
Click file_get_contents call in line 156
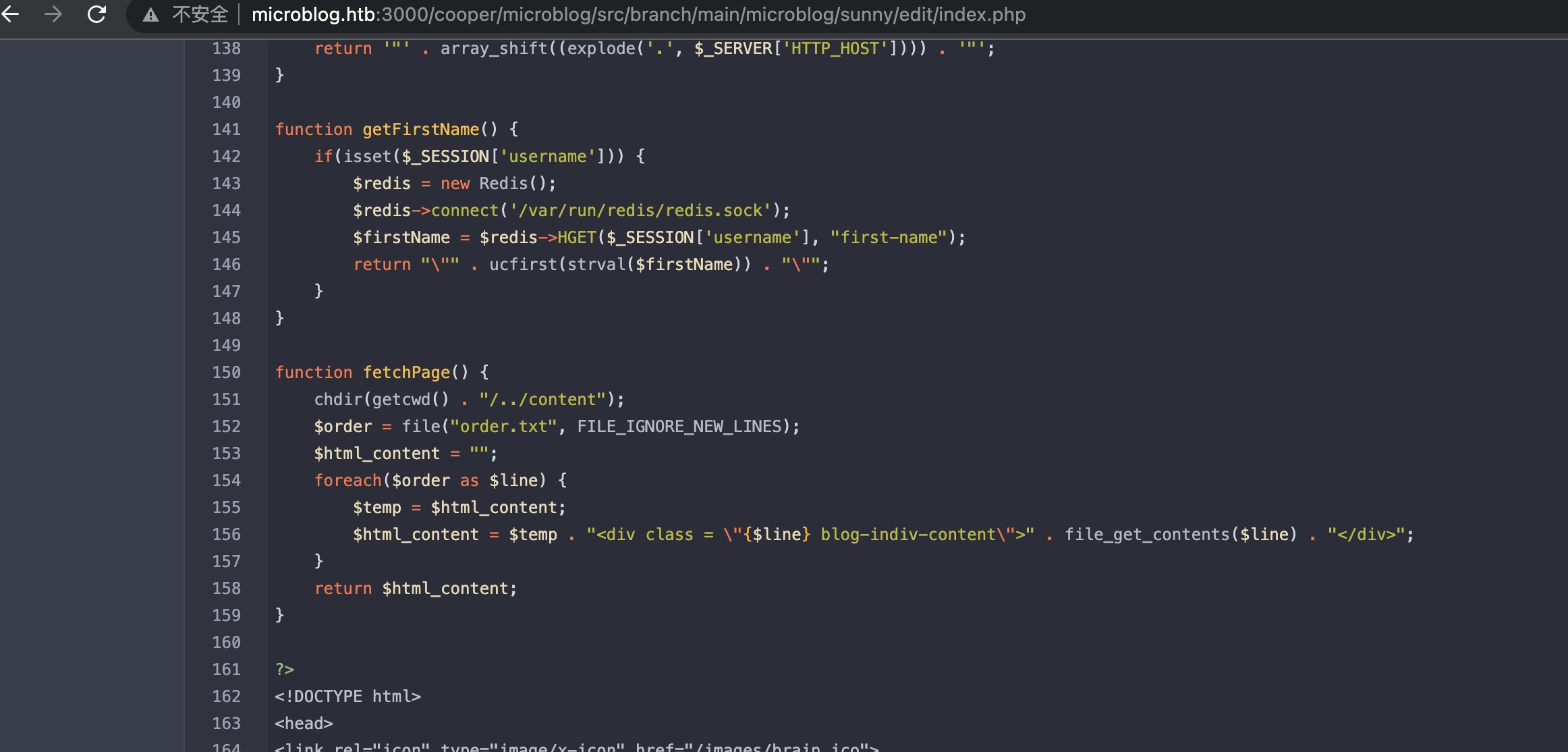1147,534
